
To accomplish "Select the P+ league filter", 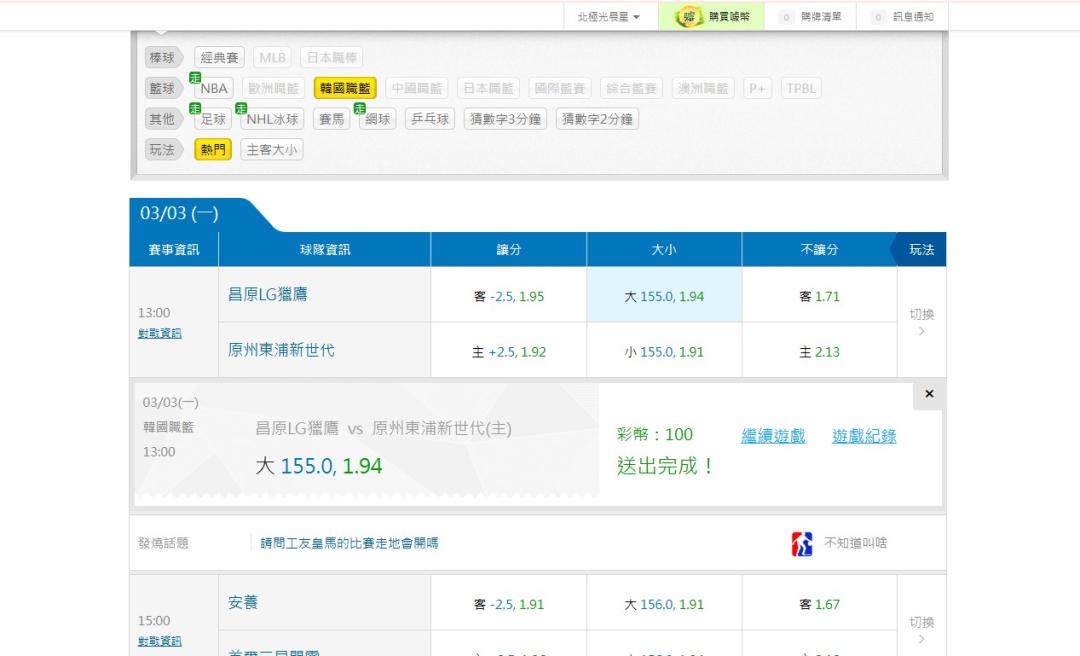I will 757,88.
